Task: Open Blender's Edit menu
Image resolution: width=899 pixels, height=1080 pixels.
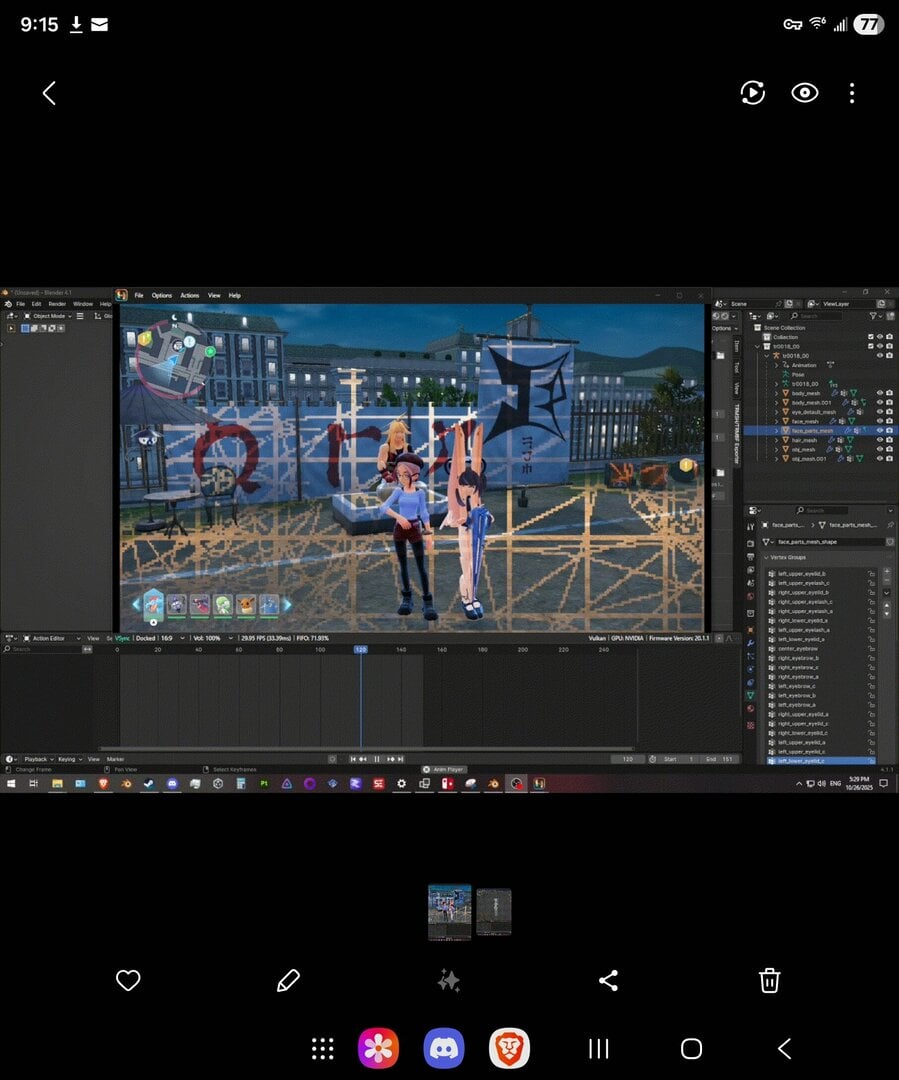Action: pyautogui.click(x=37, y=304)
